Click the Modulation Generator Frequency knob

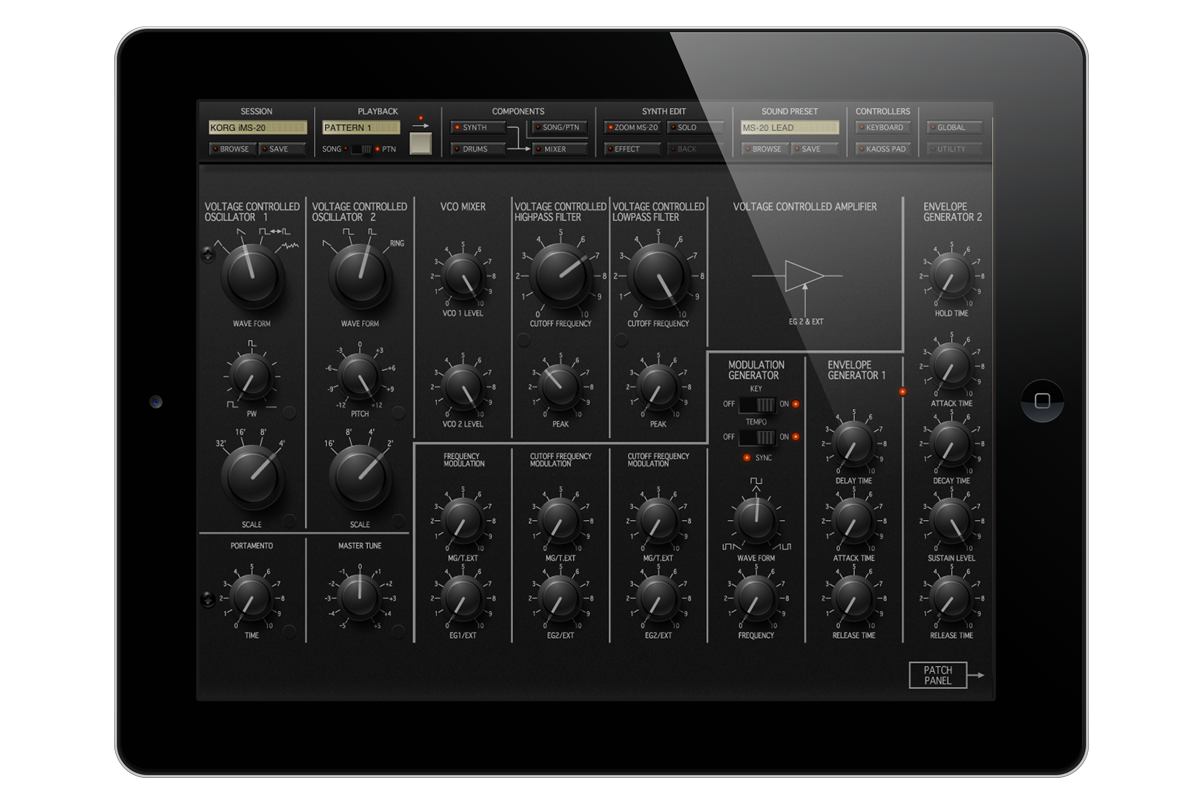point(756,597)
